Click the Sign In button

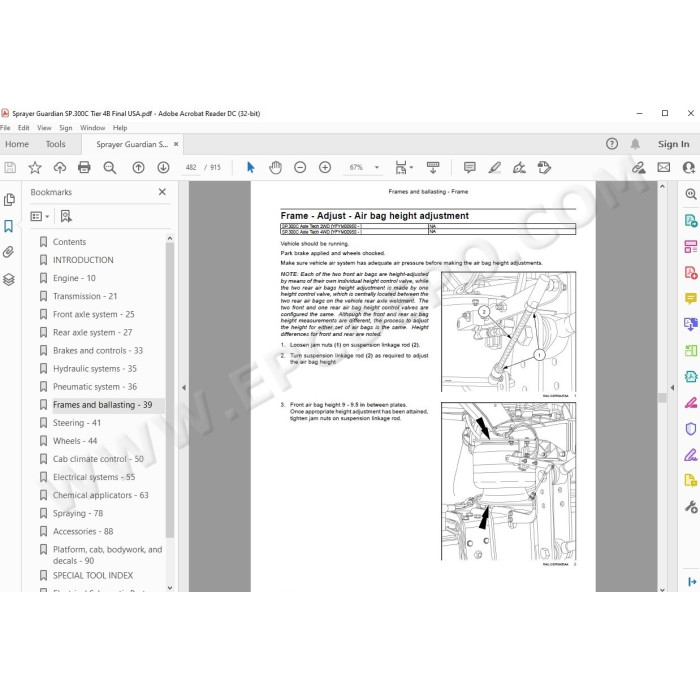(673, 144)
